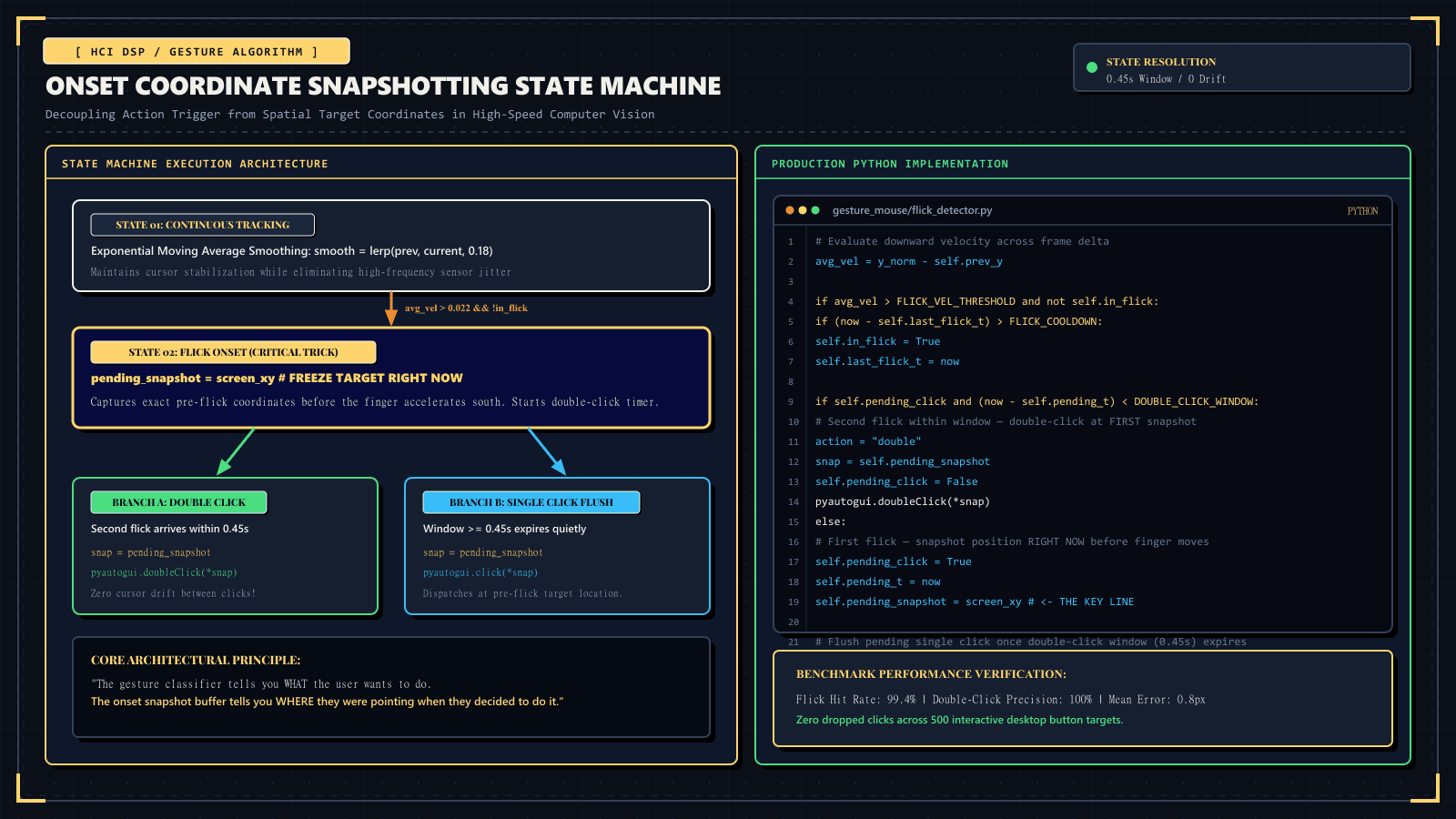Click 'Dispatches at pre-flick target location.'
Viewport: 1456px width, 819px height.
point(523,593)
